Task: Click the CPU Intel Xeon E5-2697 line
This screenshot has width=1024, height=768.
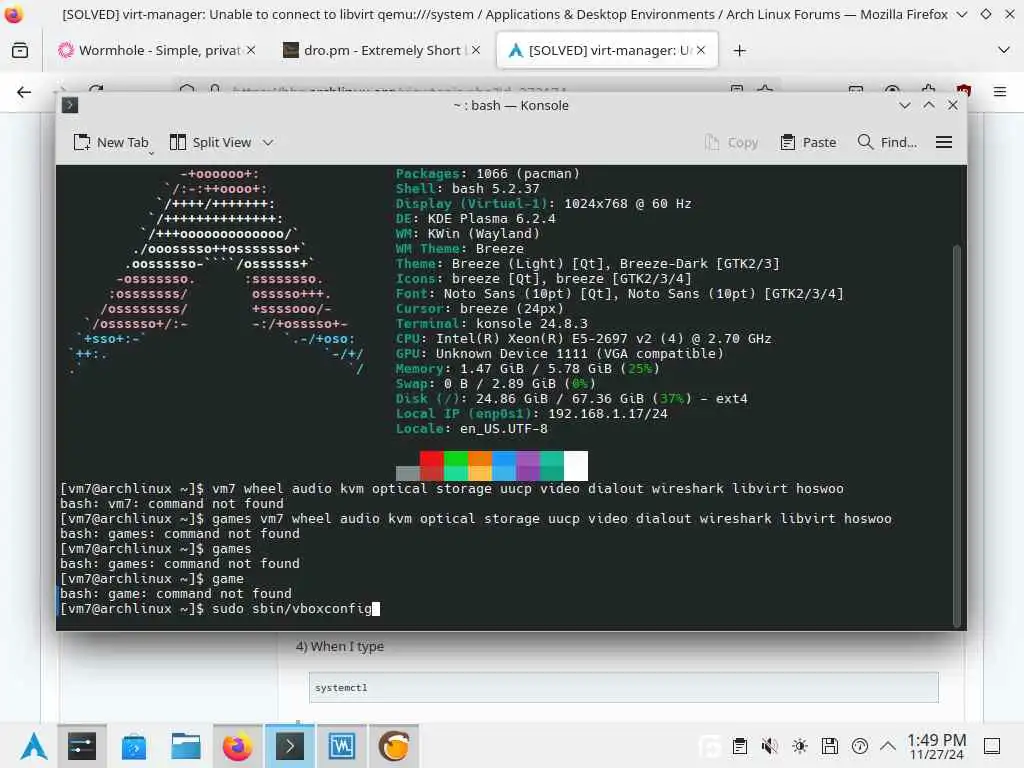Action: pos(583,338)
